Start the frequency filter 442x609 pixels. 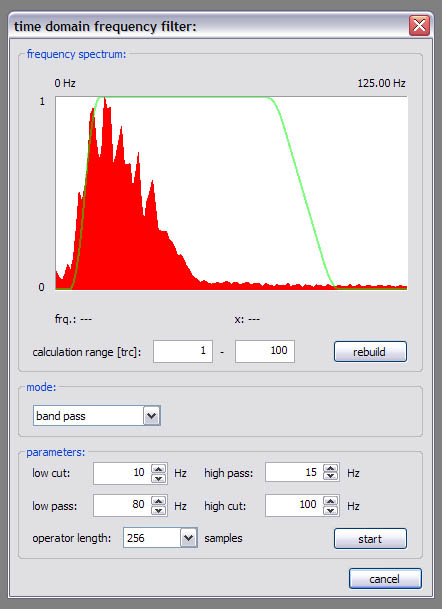[x=370, y=539]
